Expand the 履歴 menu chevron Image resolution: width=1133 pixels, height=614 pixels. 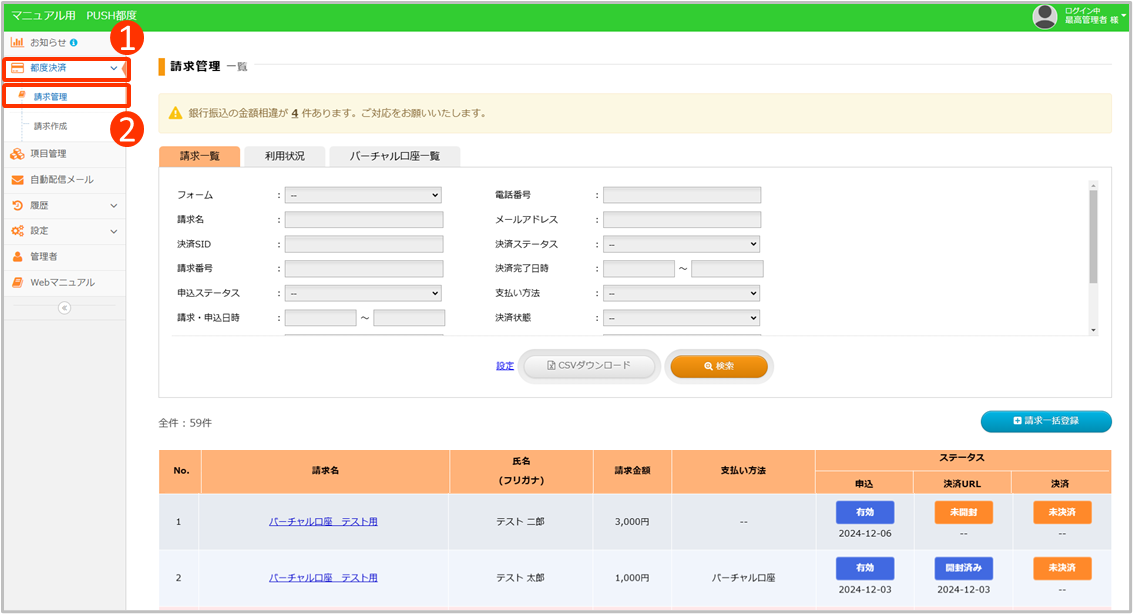click(113, 205)
